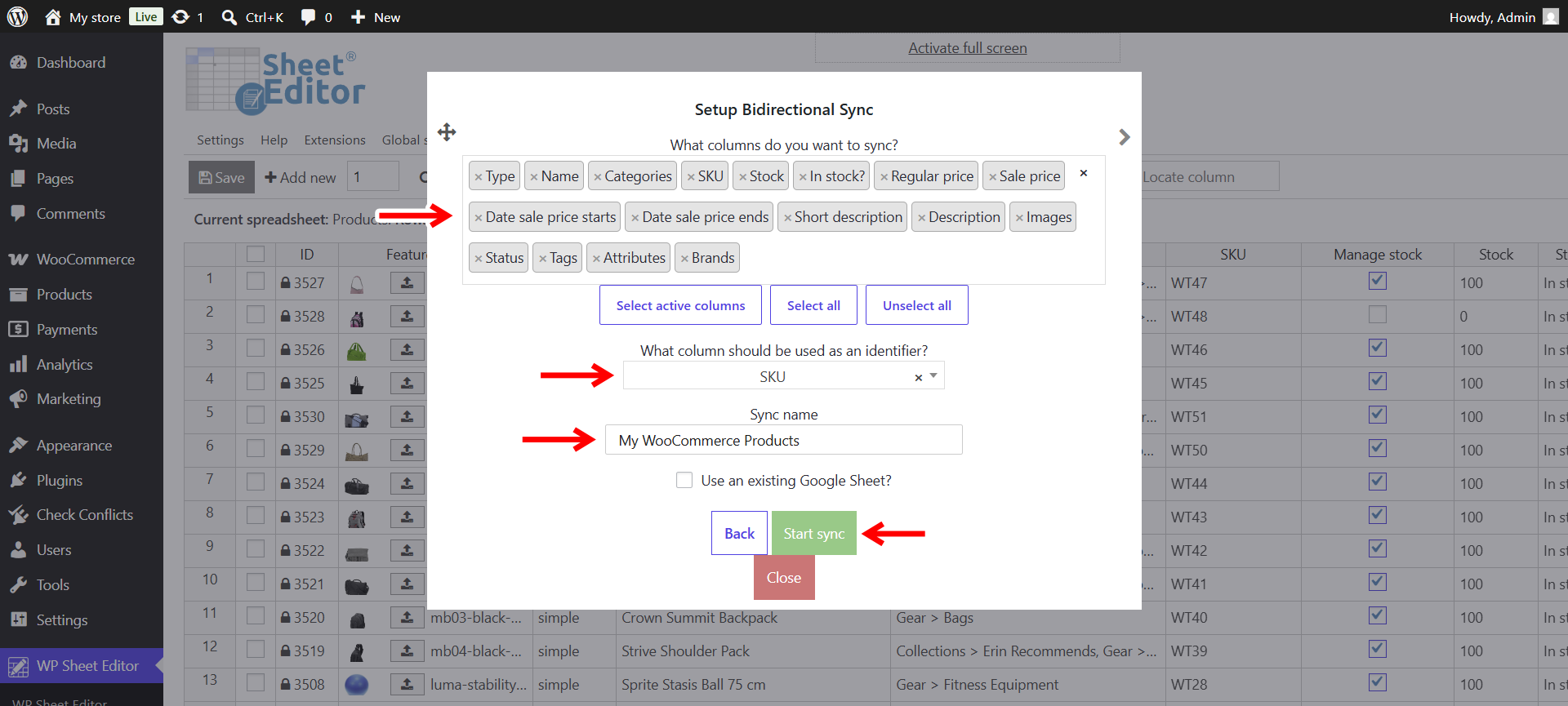Screen dimensions: 1568x706
Task: Remove Date sale price starts tag
Action: point(479,218)
